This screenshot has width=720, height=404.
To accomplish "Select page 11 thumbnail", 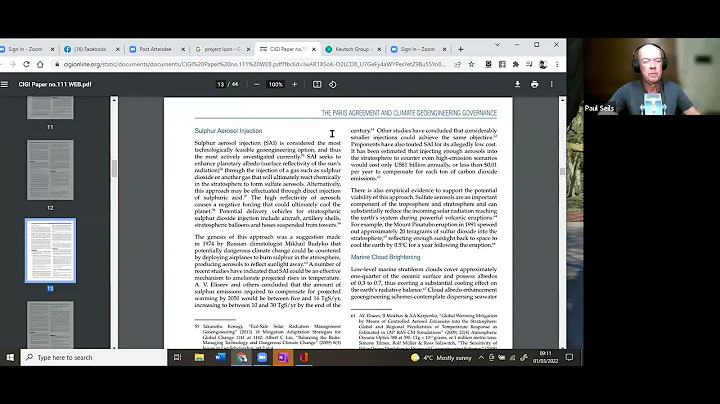I will (50, 108).
